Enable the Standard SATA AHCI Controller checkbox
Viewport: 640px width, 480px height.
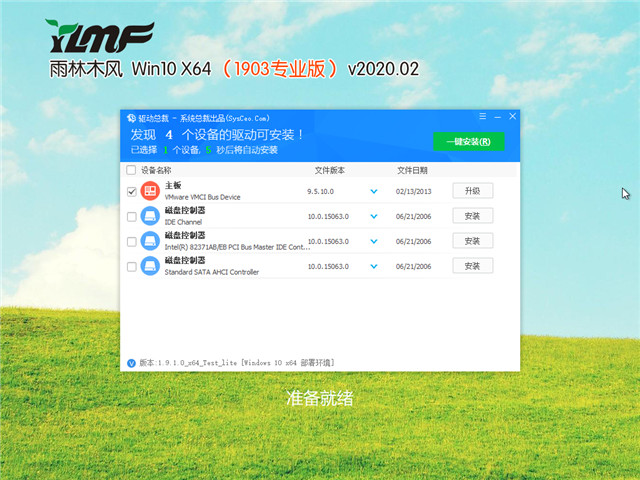coord(132,266)
